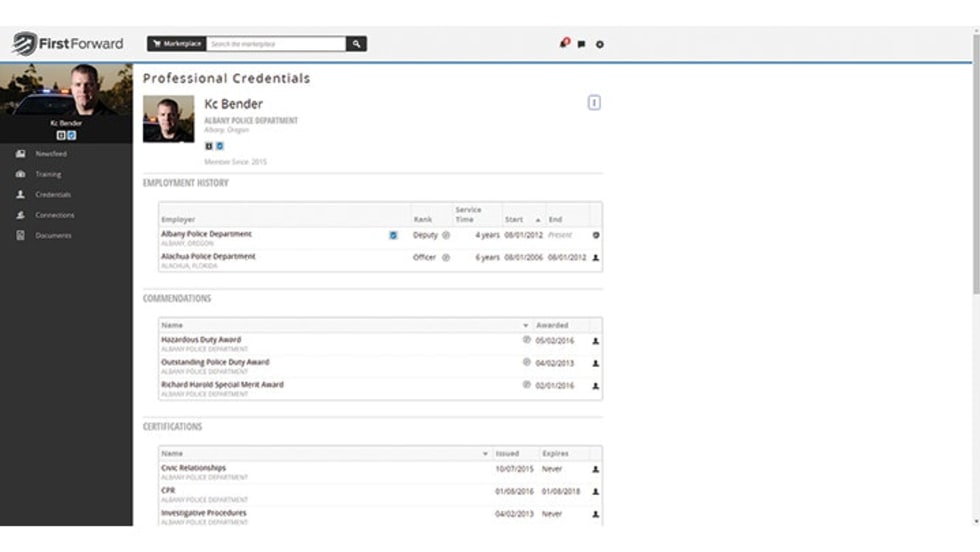Open Connections in the sidebar
Viewport: 980px width, 552px height.
(54, 215)
